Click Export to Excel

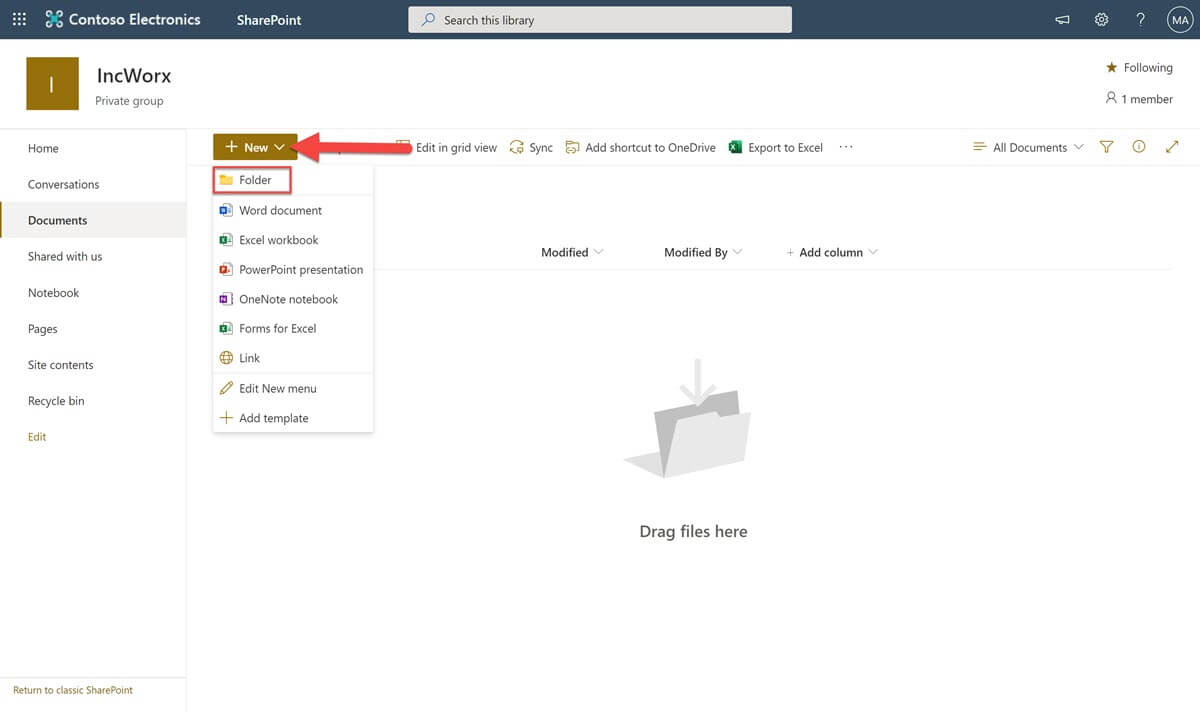point(787,147)
